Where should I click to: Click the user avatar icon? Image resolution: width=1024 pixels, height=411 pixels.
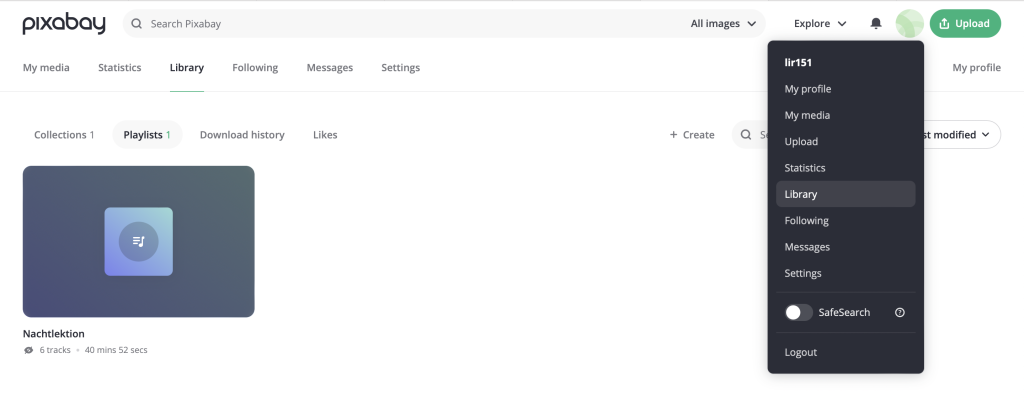pyautogui.click(x=909, y=24)
